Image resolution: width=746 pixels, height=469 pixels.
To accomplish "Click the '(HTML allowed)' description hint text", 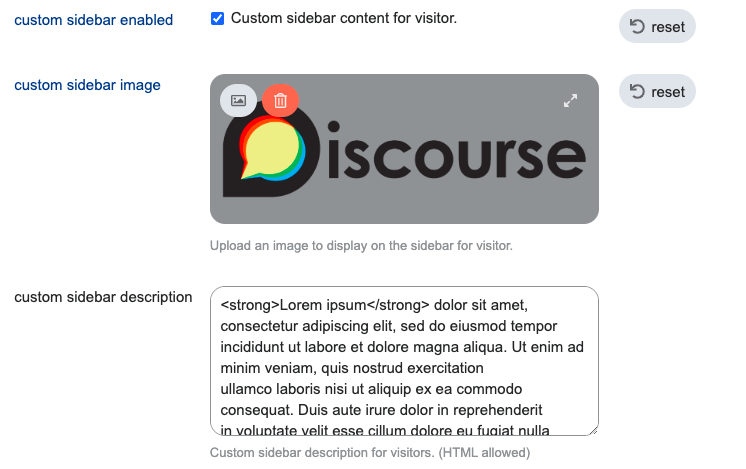I will click(484, 452).
